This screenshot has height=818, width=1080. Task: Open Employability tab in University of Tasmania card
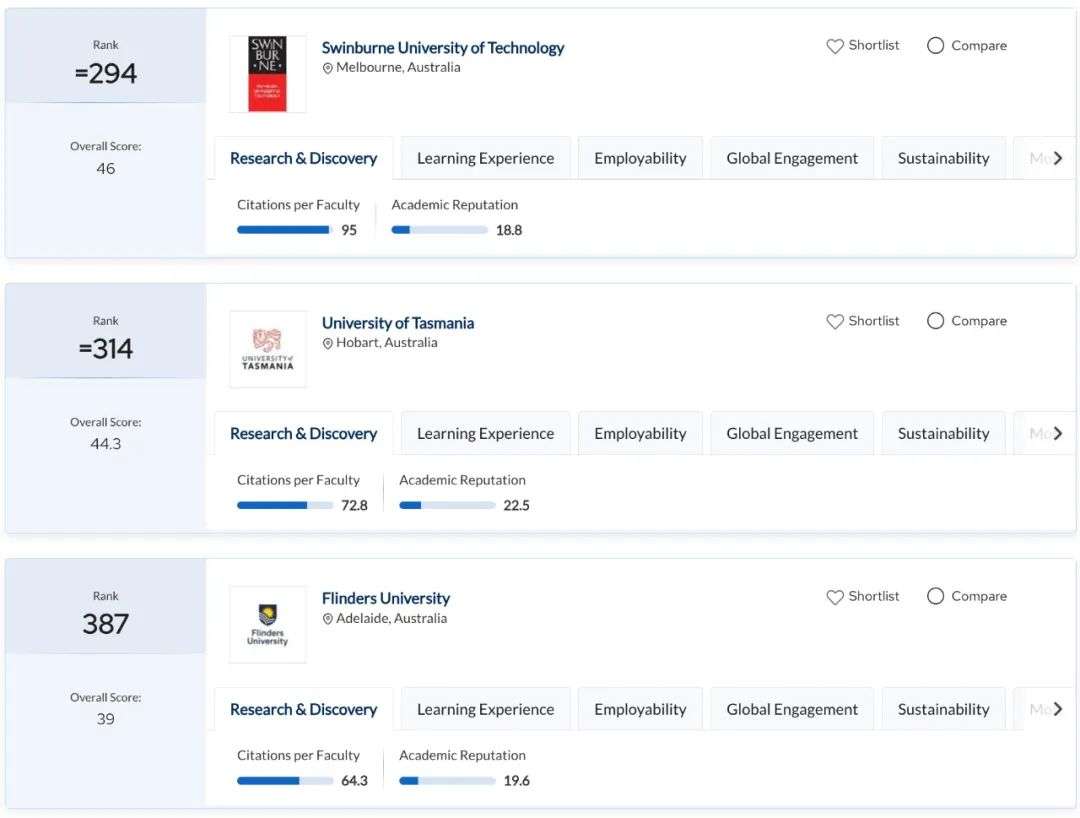pyautogui.click(x=640, y=434)
